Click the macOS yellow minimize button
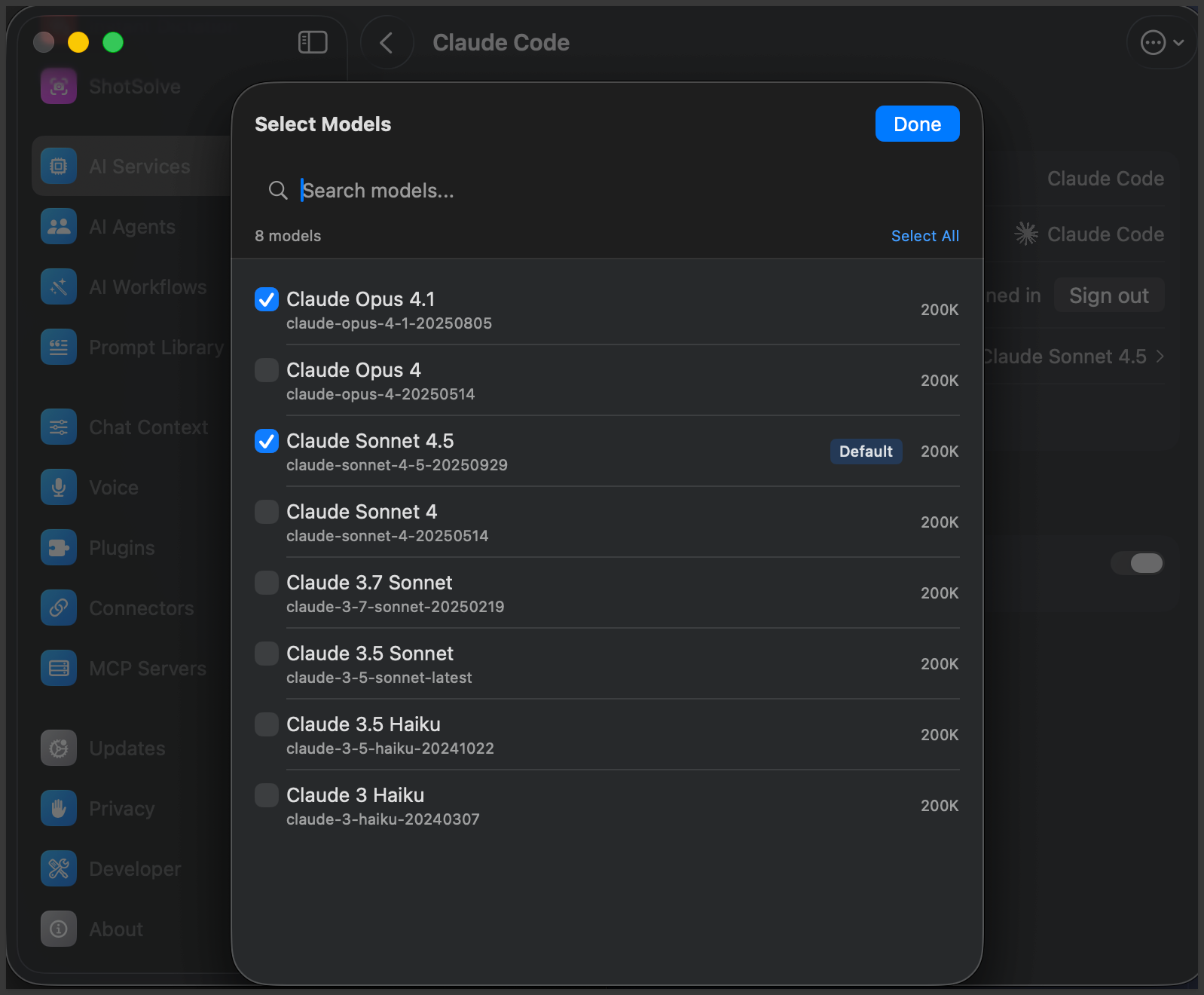The width and height of the screenshot is (1204, 995). (78, 42)
